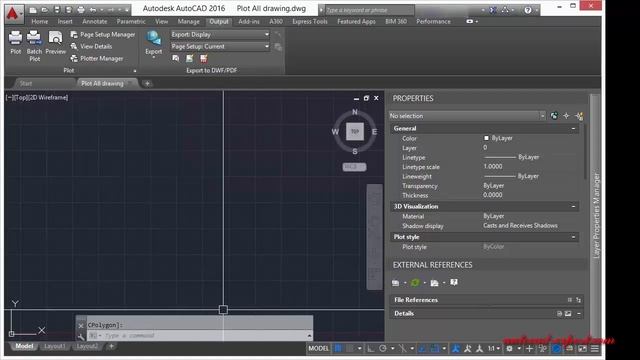The width and height of the screenshot is (640, 360).
Task: Toggle grid display in status bar
Action: point(338,349)
